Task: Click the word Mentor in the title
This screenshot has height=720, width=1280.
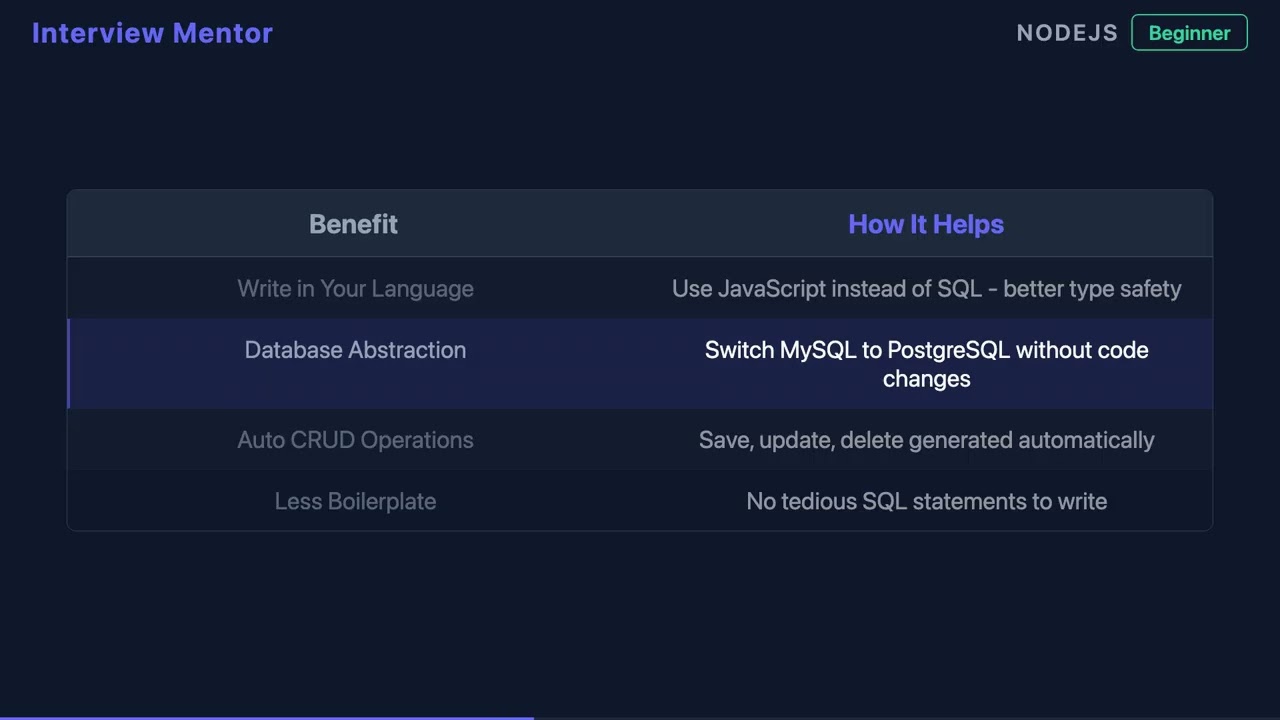Action: [x=222, y=33]
